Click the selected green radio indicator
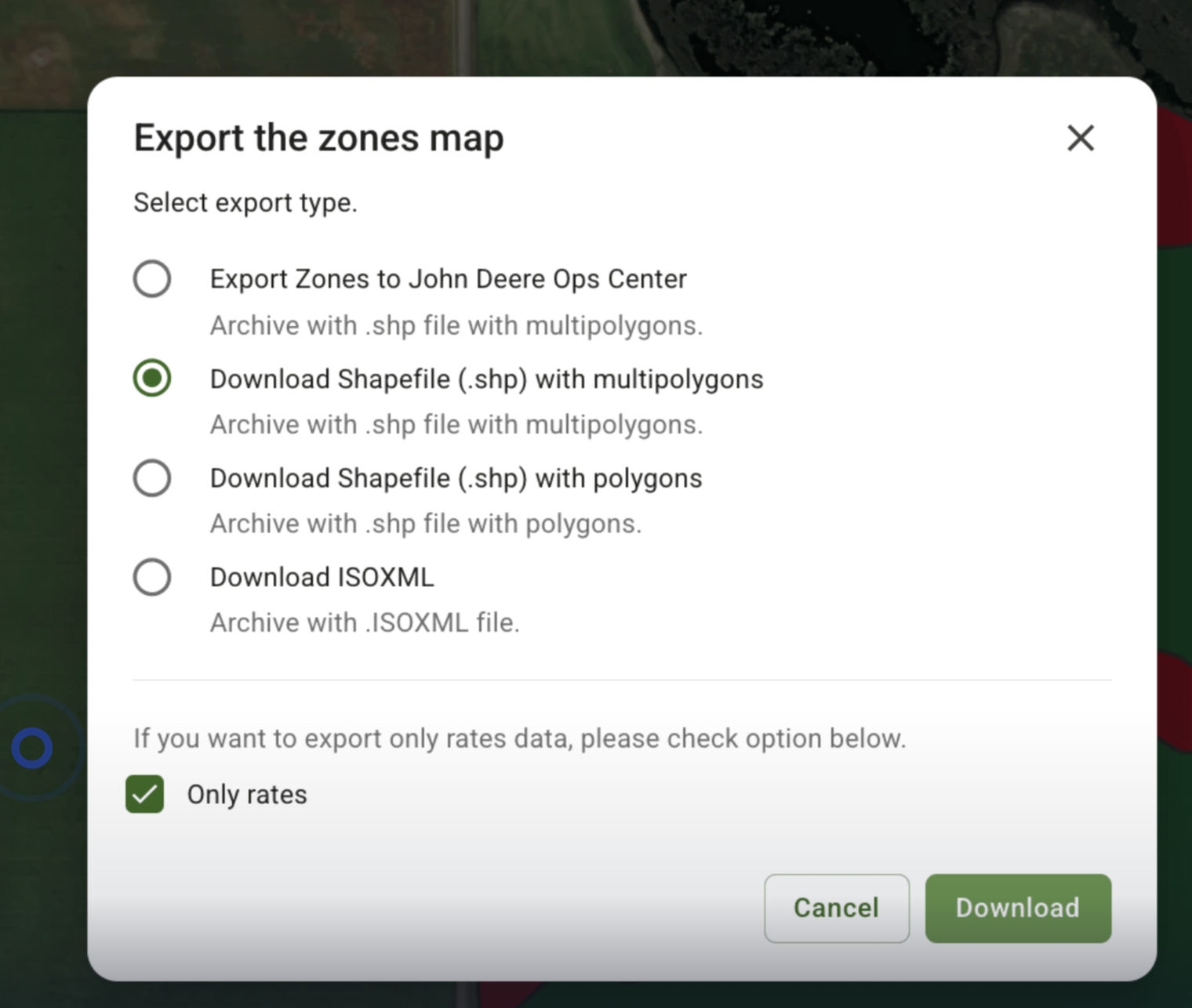1192x1008 pixels. [x=152, y=379]
